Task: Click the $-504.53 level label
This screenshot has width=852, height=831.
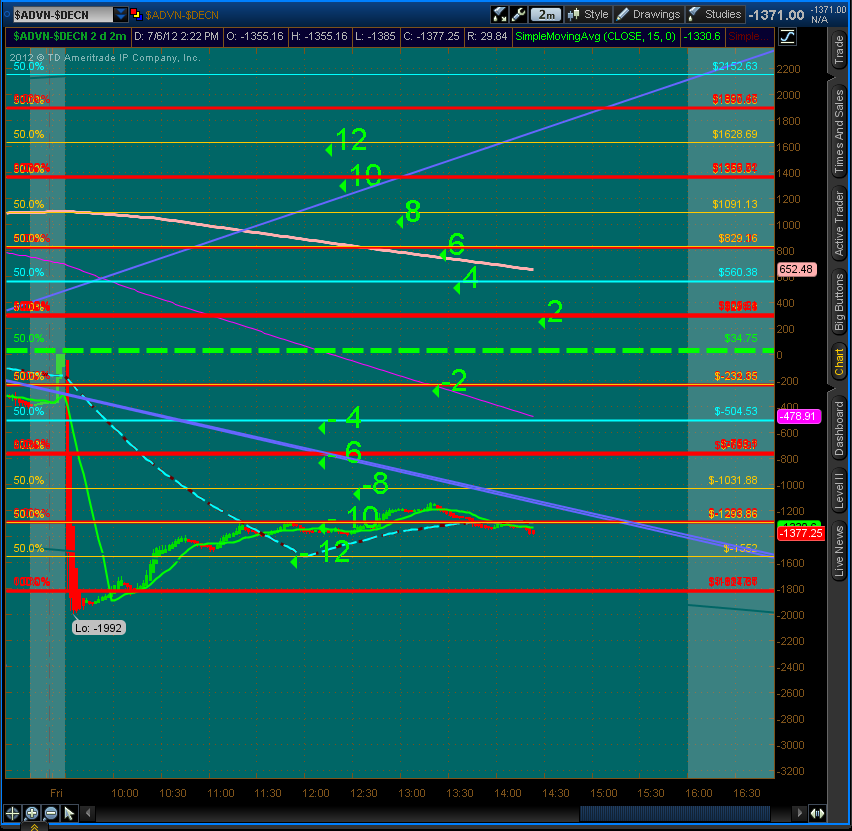Action: 736,411
